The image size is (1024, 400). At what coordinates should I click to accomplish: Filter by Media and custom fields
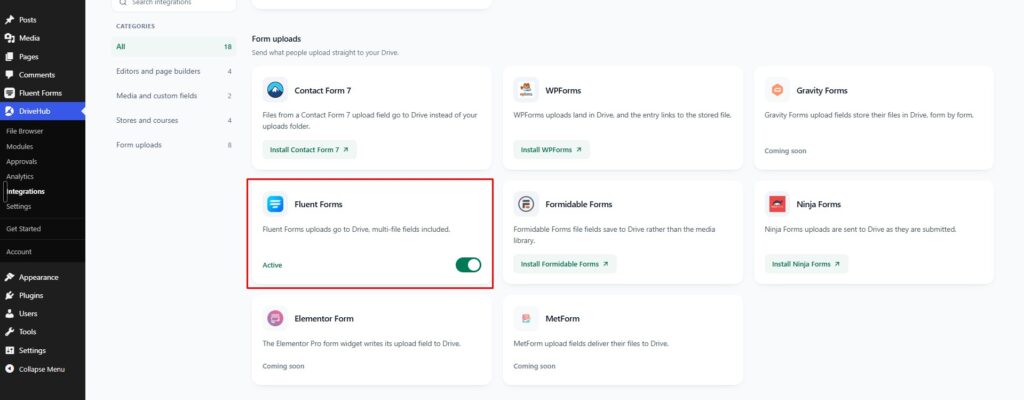click(x=174, y=96)
